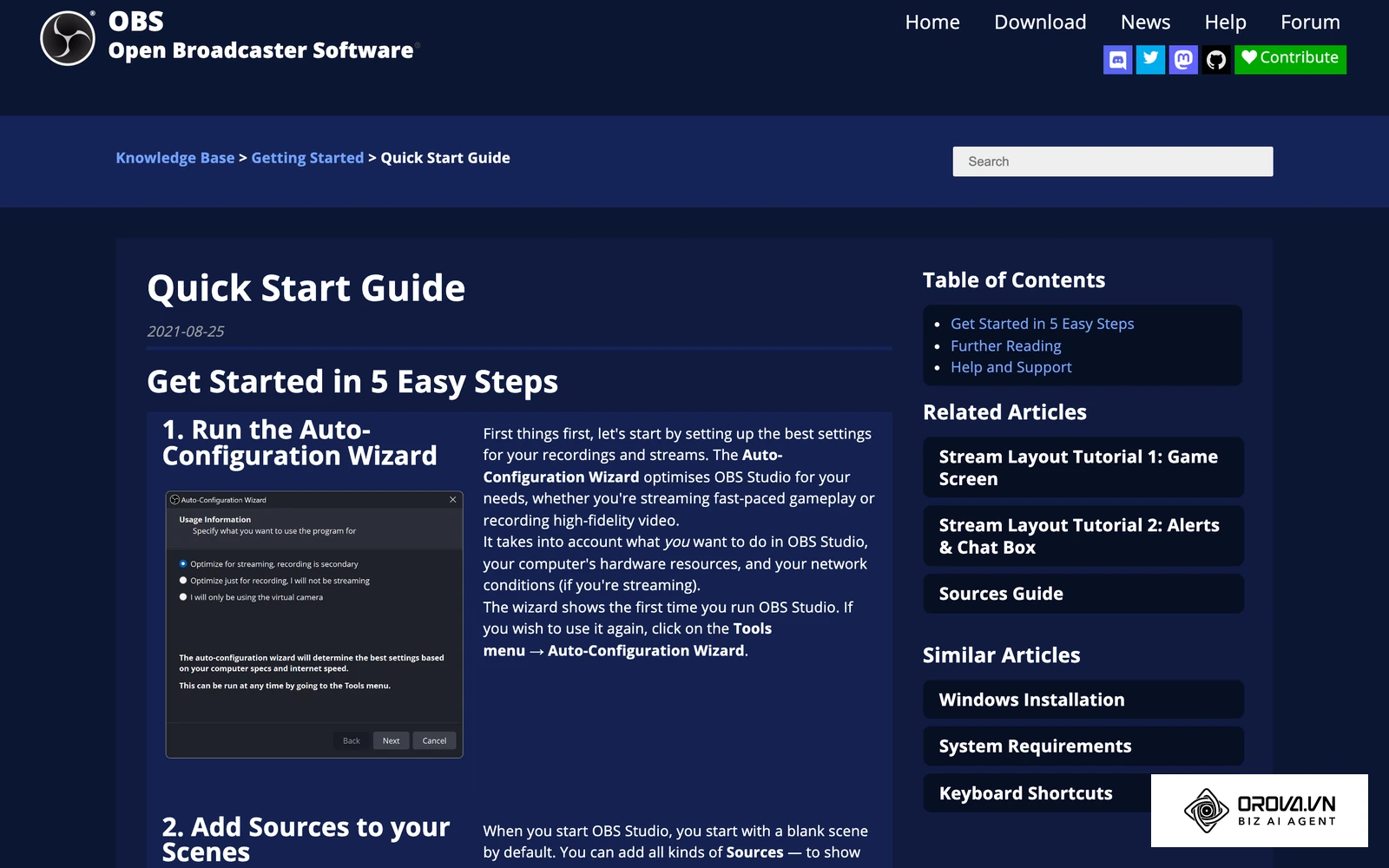The image size is (1389, 868).
Task: Click into the Search field
Action: pyautogui.click(x=1113, y=161)
